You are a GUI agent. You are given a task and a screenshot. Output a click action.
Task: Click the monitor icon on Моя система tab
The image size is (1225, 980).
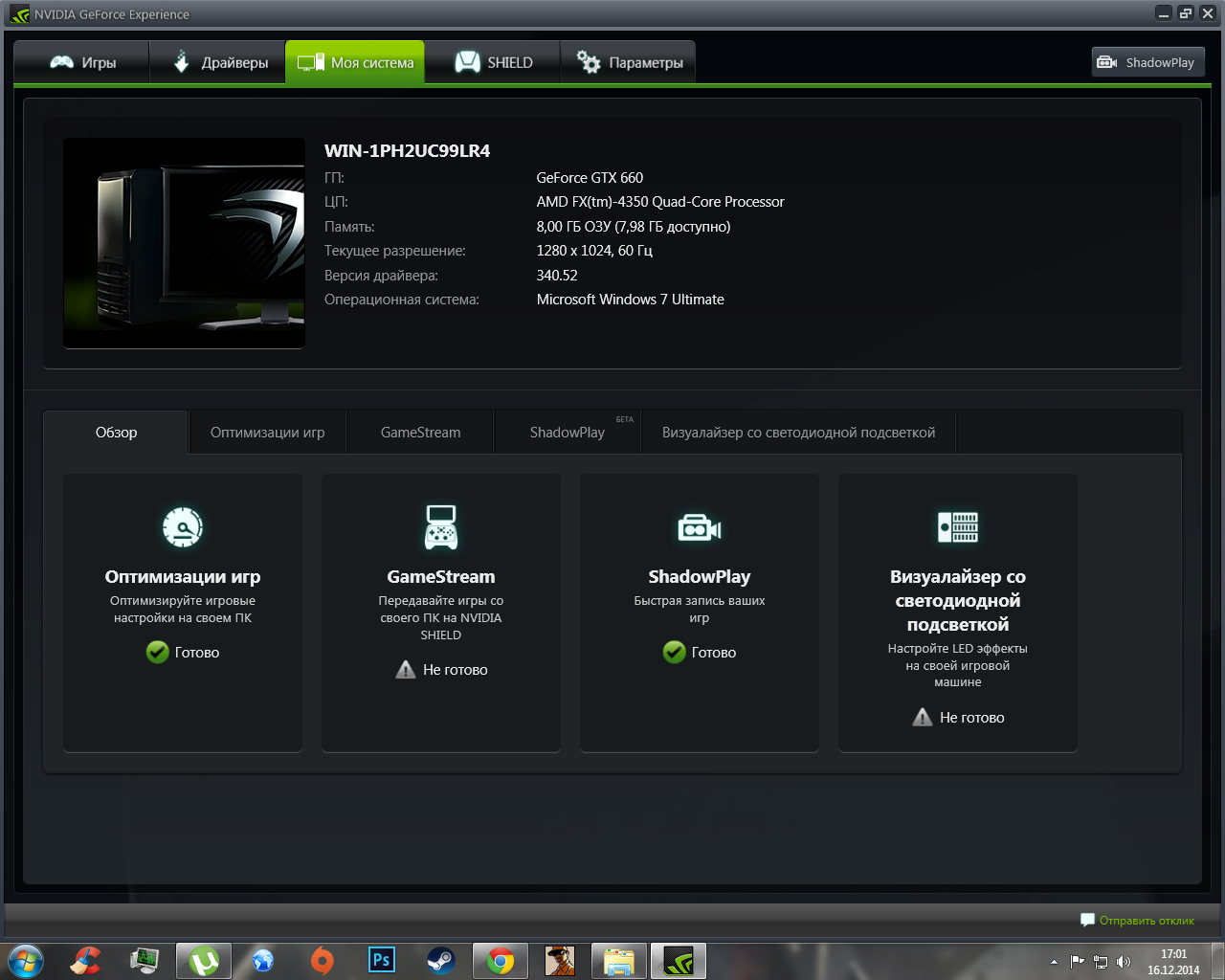311,62
